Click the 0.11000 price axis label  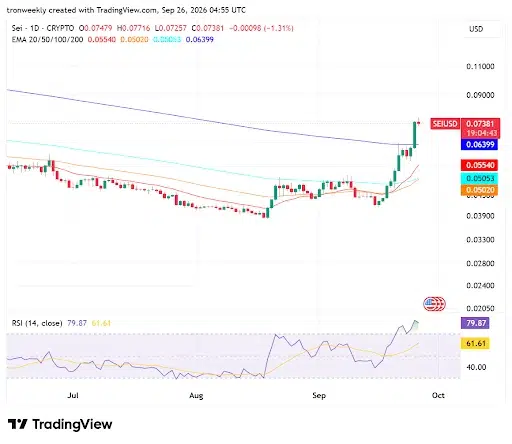[x=480, y=66]
